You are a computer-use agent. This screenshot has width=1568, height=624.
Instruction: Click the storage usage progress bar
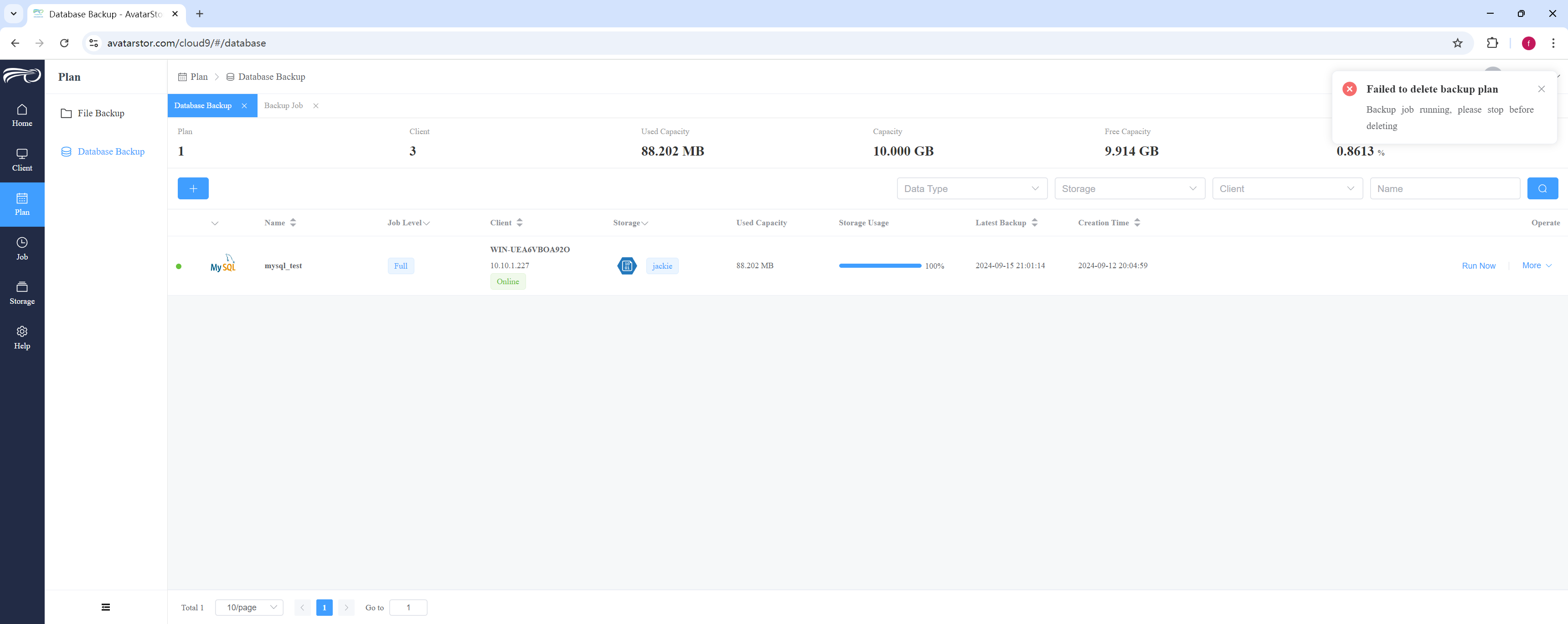(x=880, y=265)
